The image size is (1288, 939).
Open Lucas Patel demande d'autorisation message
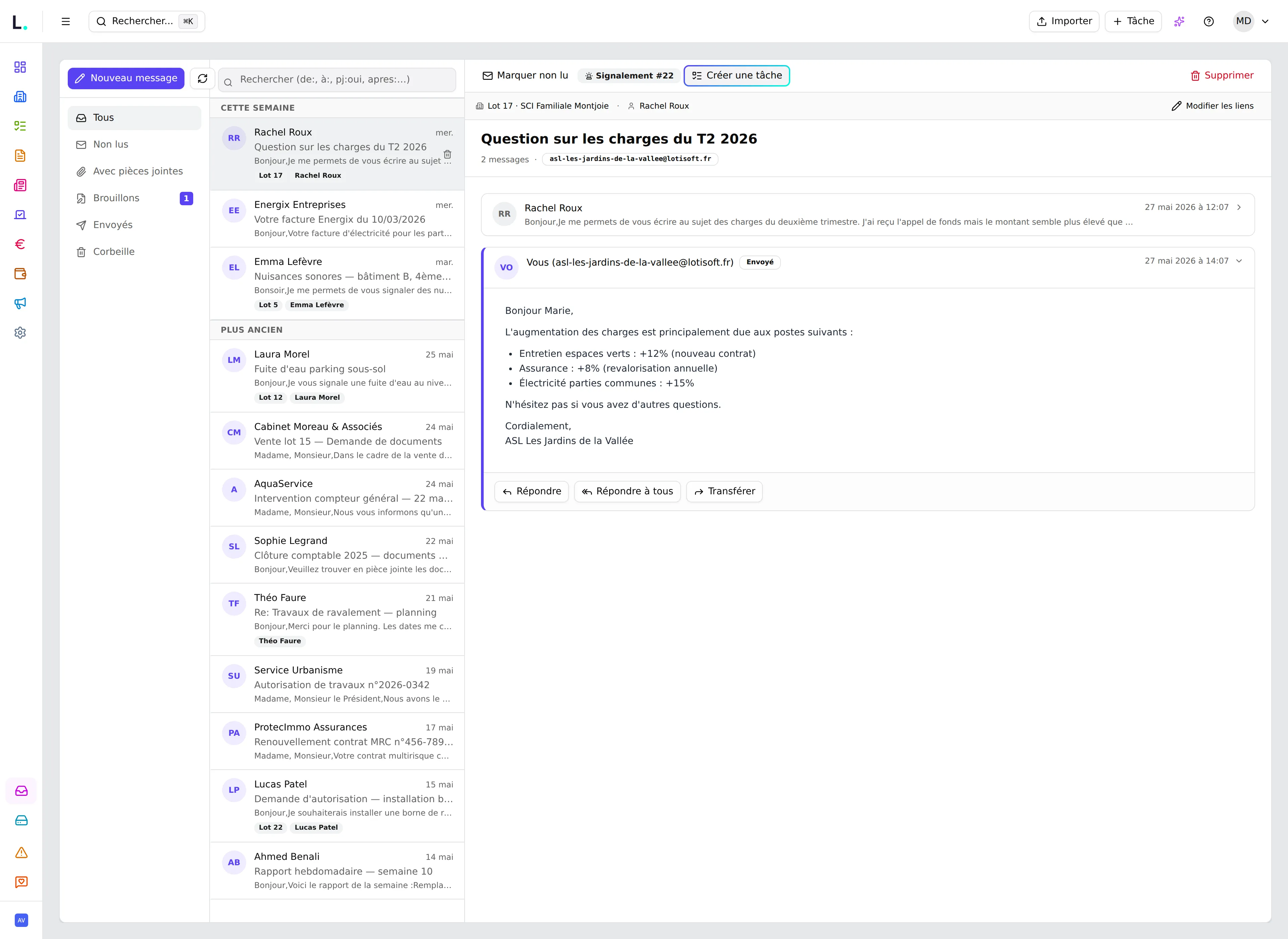click(337, 806)
